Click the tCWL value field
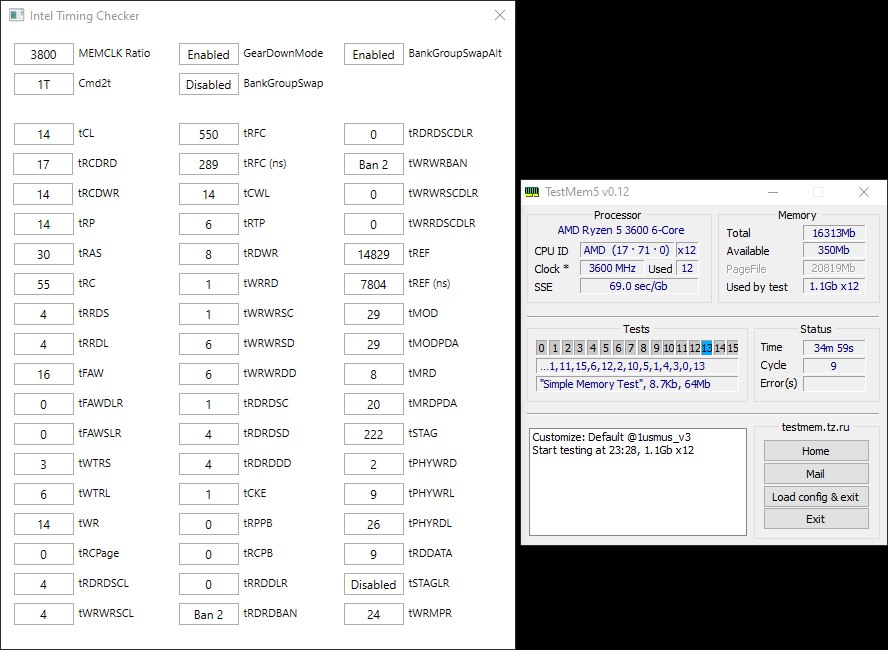 (208, 194)
